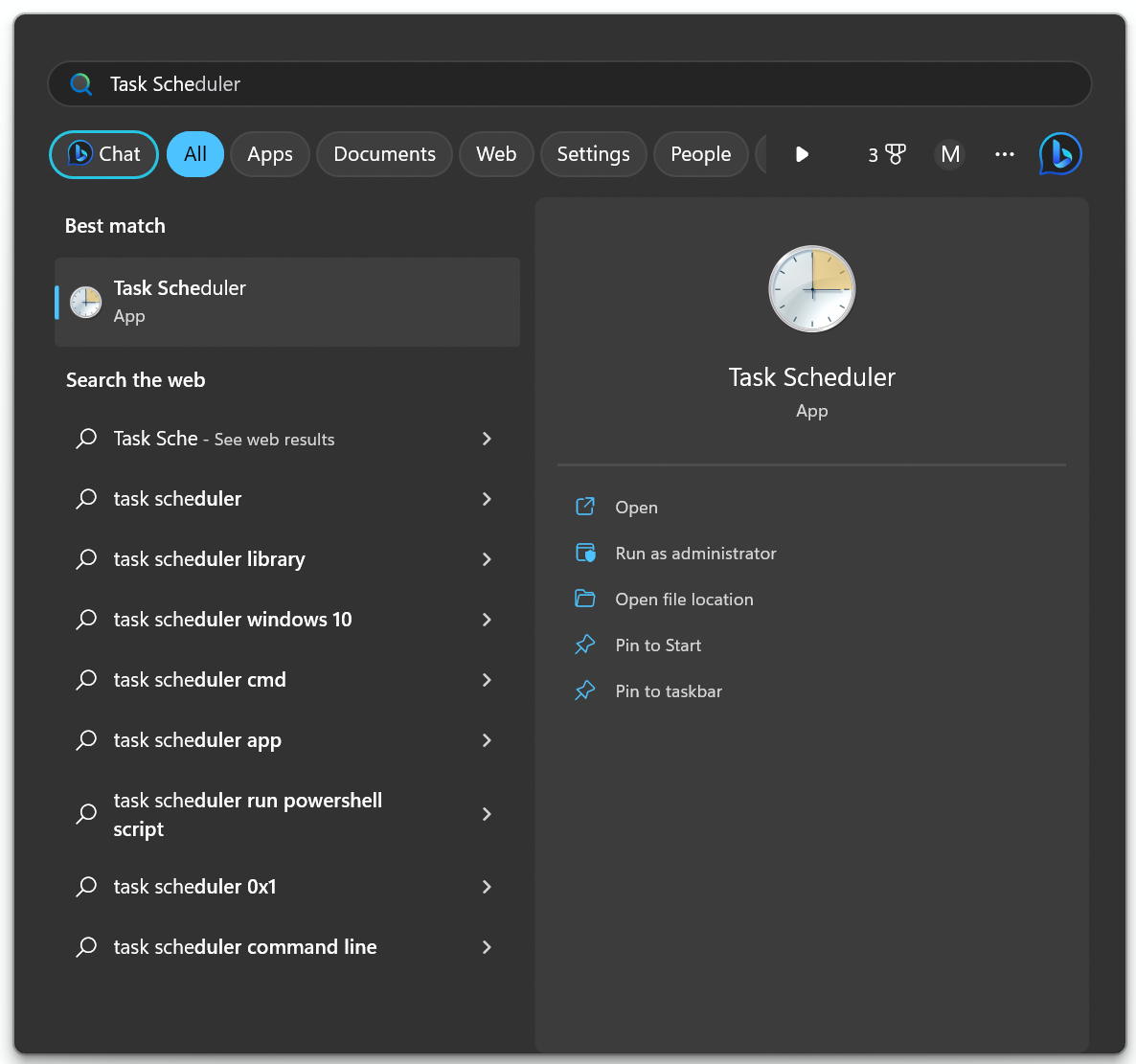Open the more options ellipsis menu
The width and height of the screenshot is (1136, 1064).
coord(1004,154)
